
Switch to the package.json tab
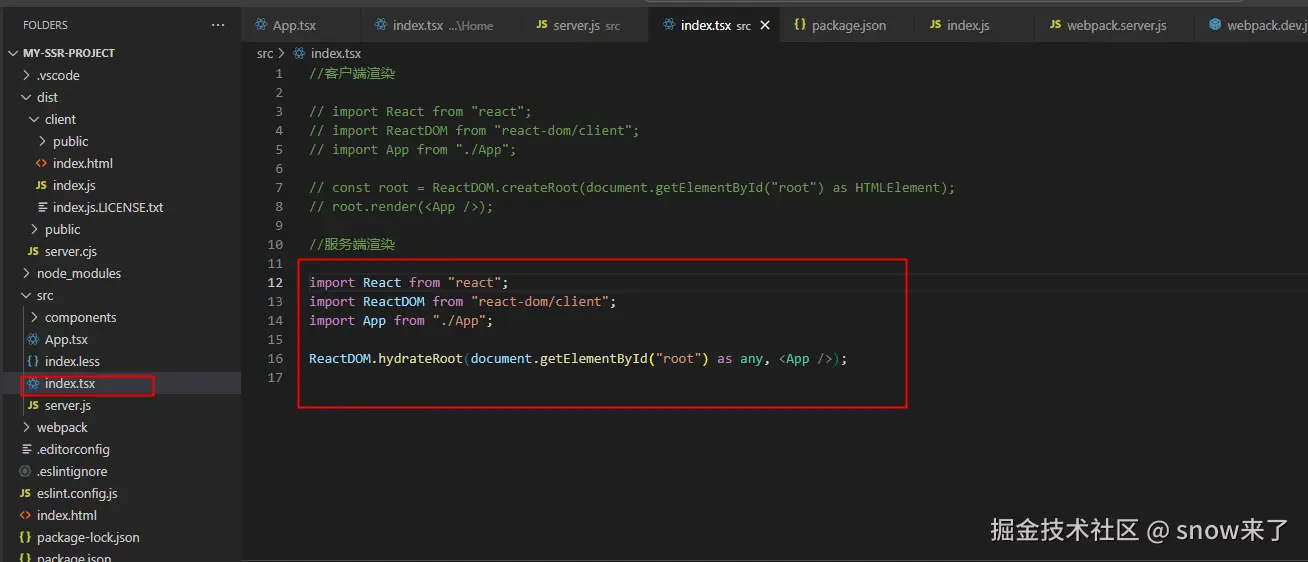[x=849, y=25]
